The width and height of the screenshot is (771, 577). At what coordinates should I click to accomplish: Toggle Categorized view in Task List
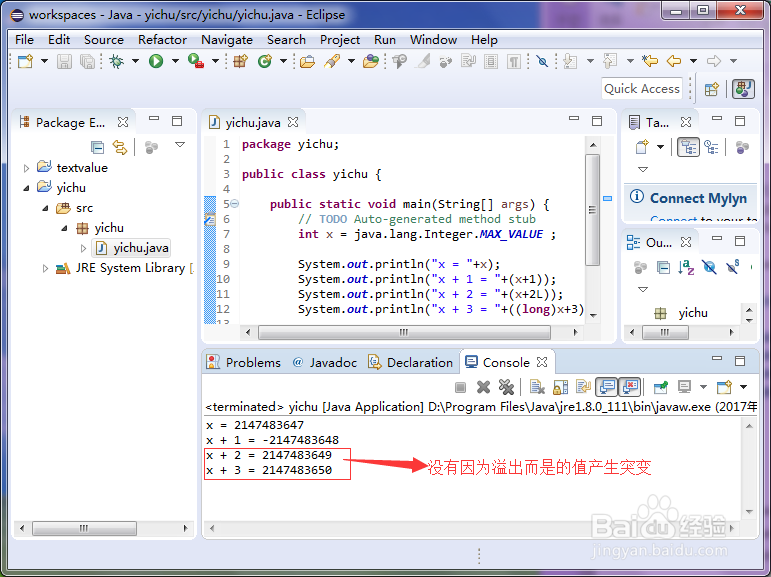(688, 147)
